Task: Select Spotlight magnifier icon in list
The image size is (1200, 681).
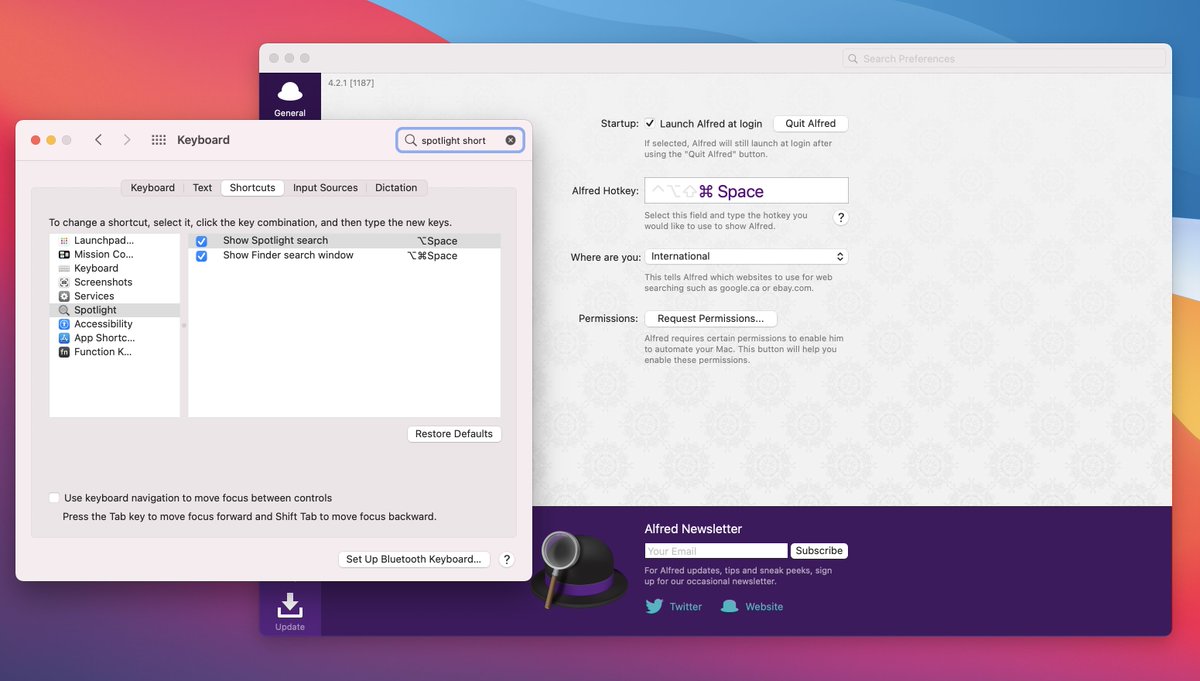Action: pos(64,311)
